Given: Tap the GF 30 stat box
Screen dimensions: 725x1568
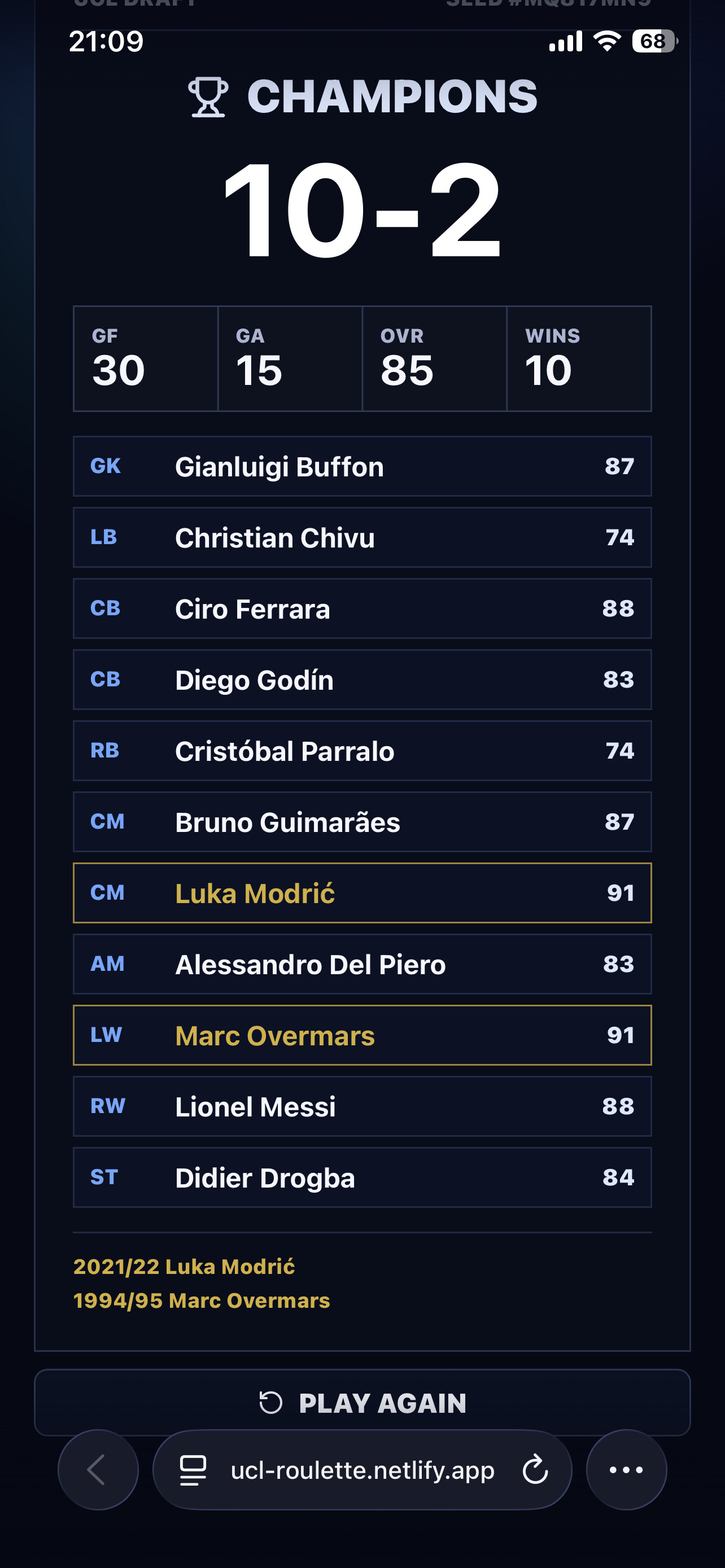Looking at the screenshot, I should tap(146, 359).
